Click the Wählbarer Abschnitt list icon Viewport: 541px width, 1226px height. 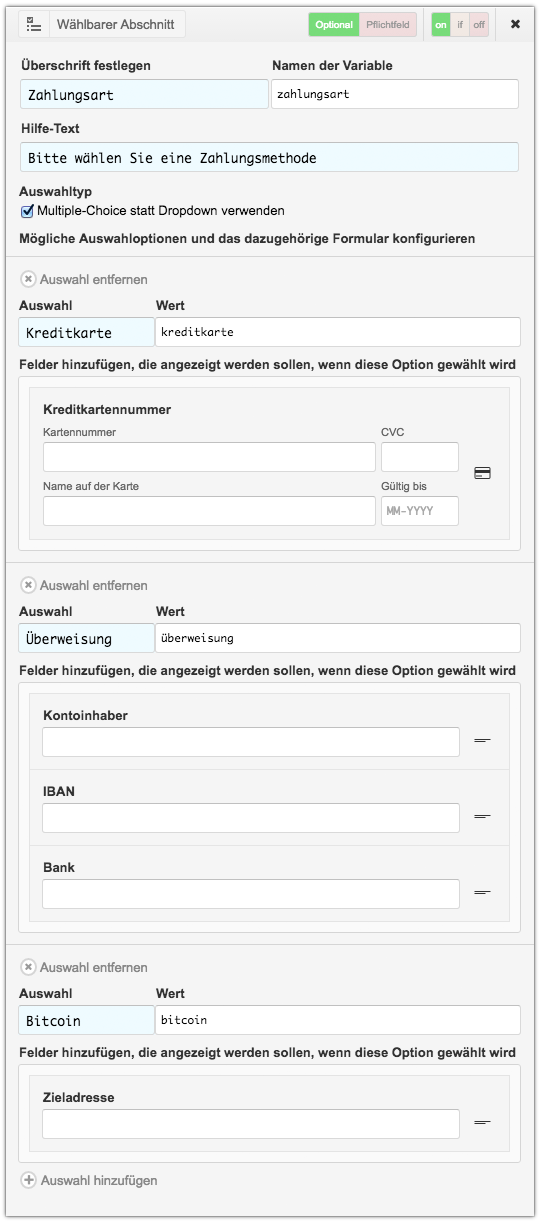click(x=33, y=24)
